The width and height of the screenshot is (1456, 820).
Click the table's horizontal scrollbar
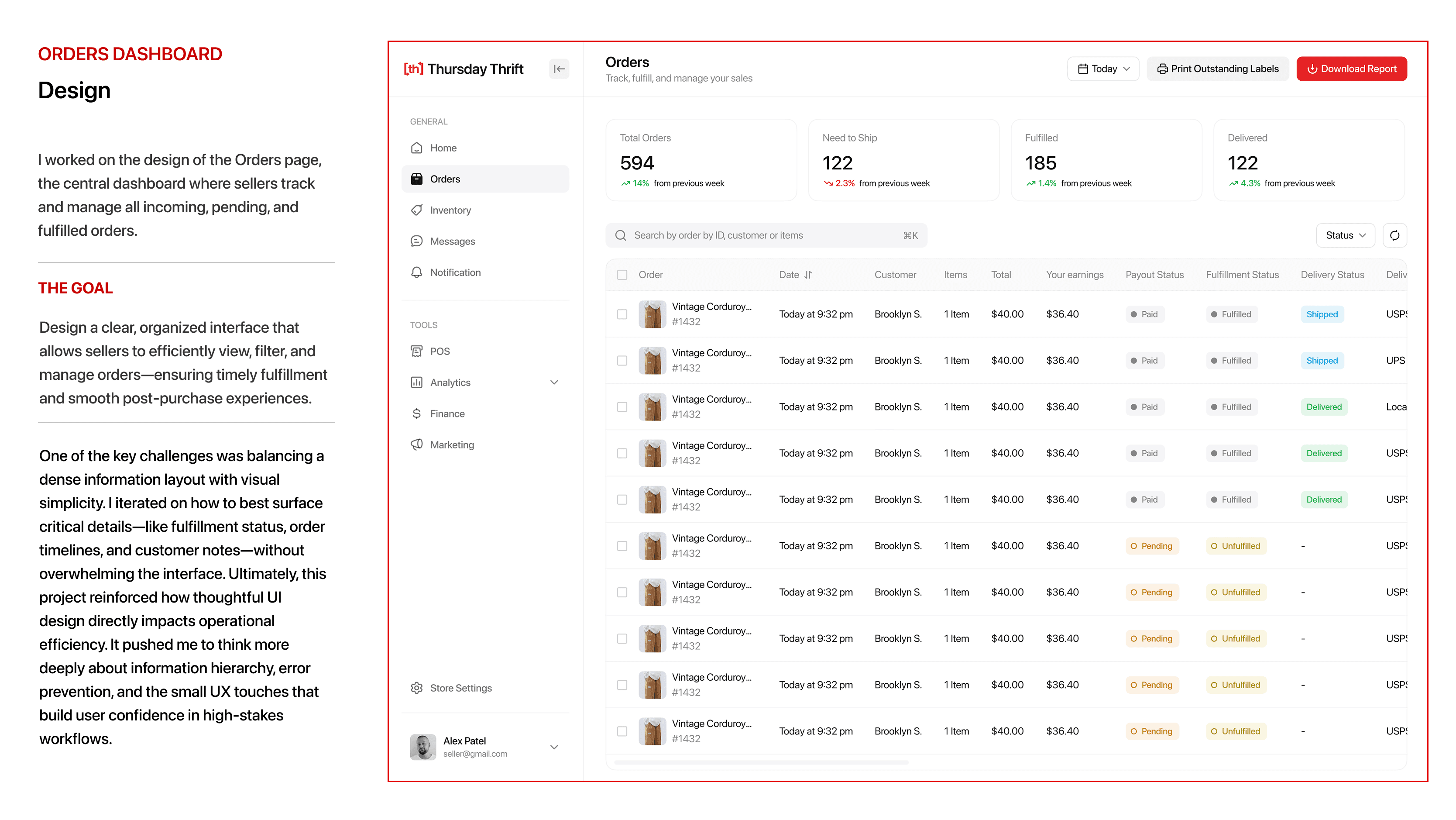[761, 762]
